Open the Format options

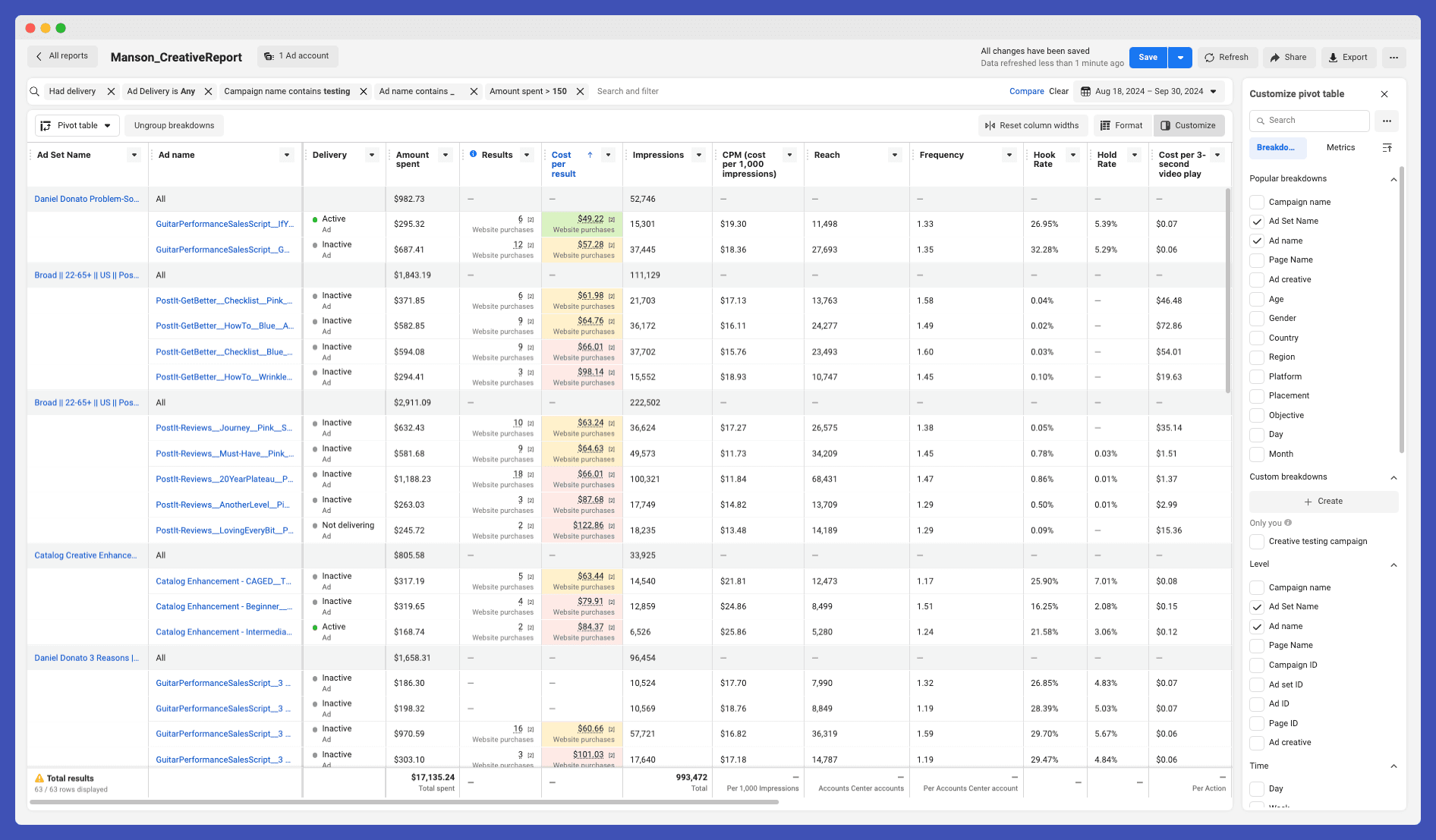point(1121,125)
